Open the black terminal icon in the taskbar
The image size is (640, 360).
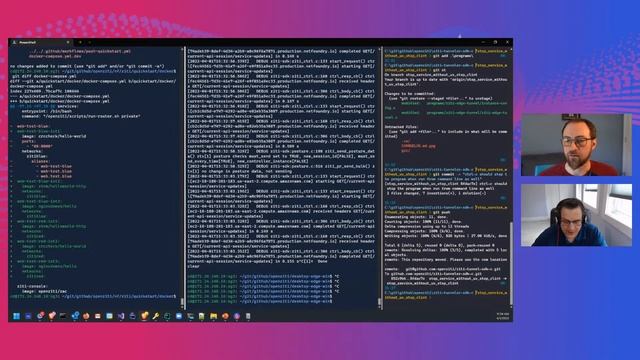tap(63, 316)
